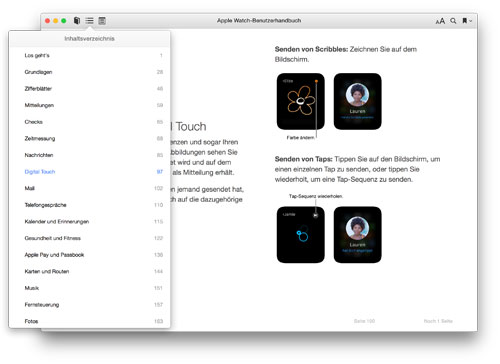The height and width of the screenshot is (364, 500).
Task: Go to the Fernsteuerung chapter
Action: coord(89,305)
